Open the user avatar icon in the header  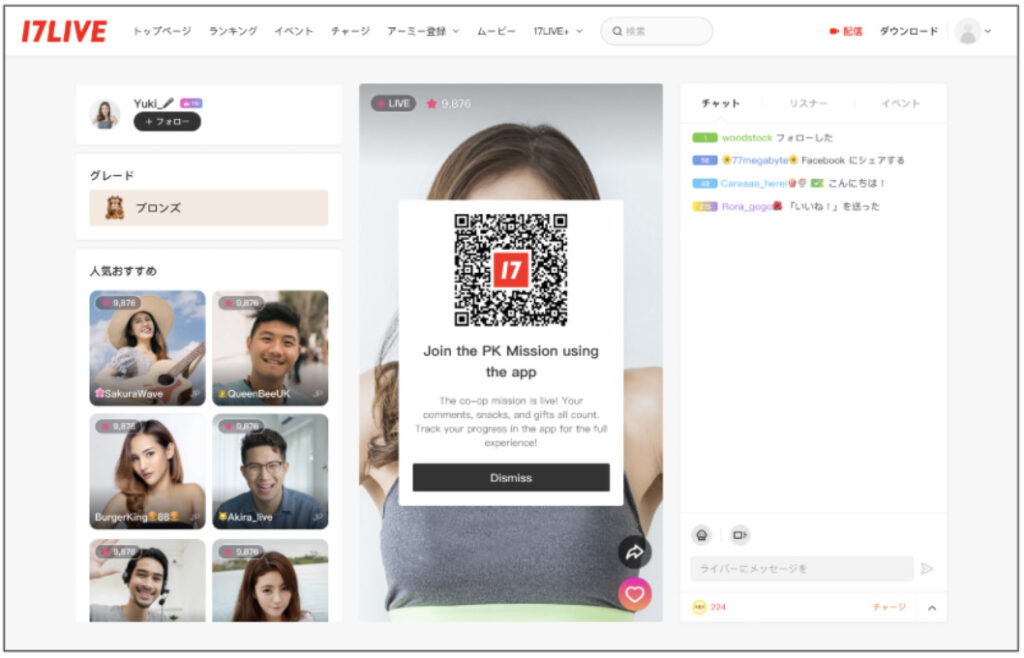[x=968, y=31]
